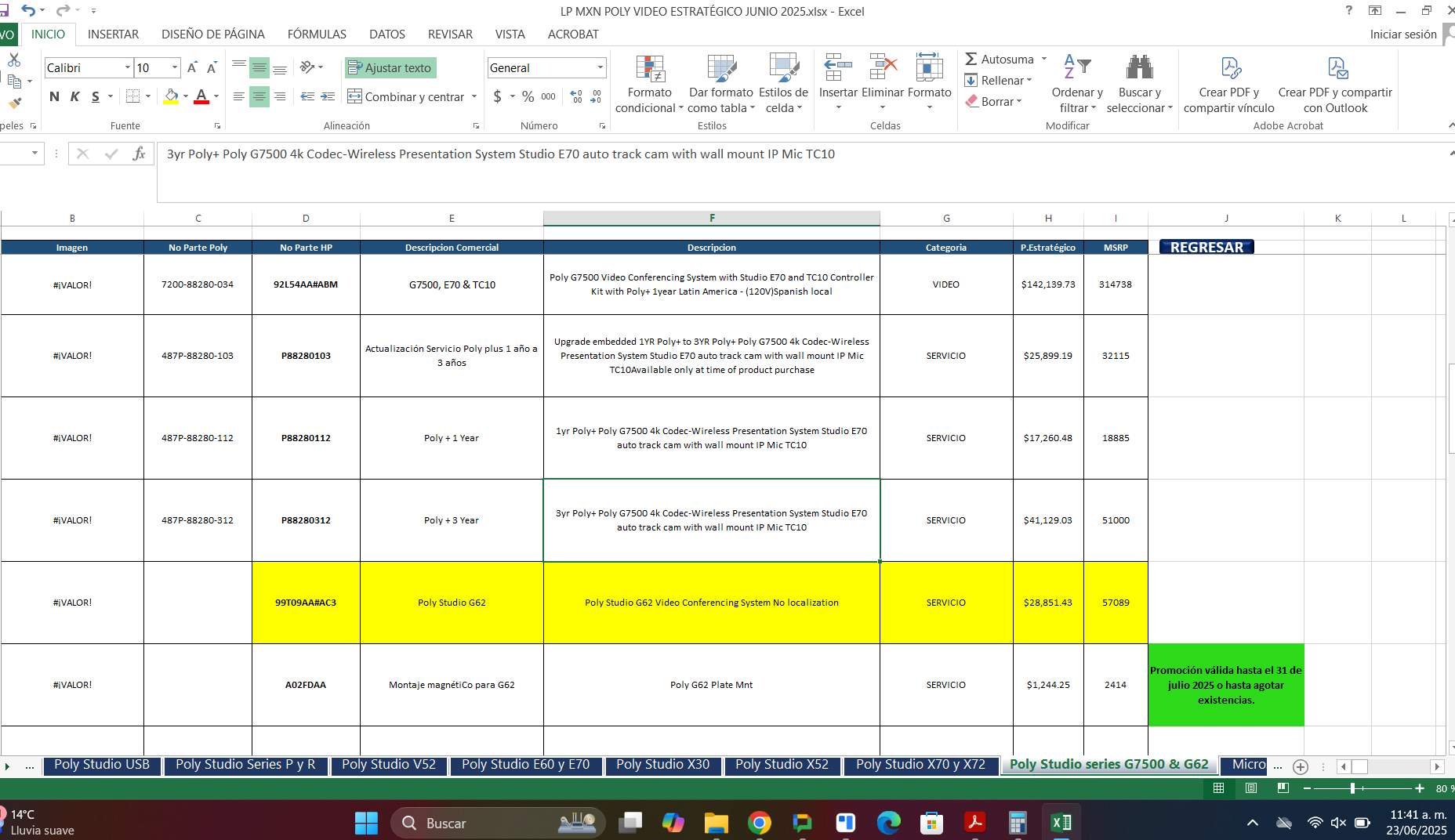Screen dimensions: 1455x840
Task: Open Estilos de celda gallery
Action: click(783, 84)
